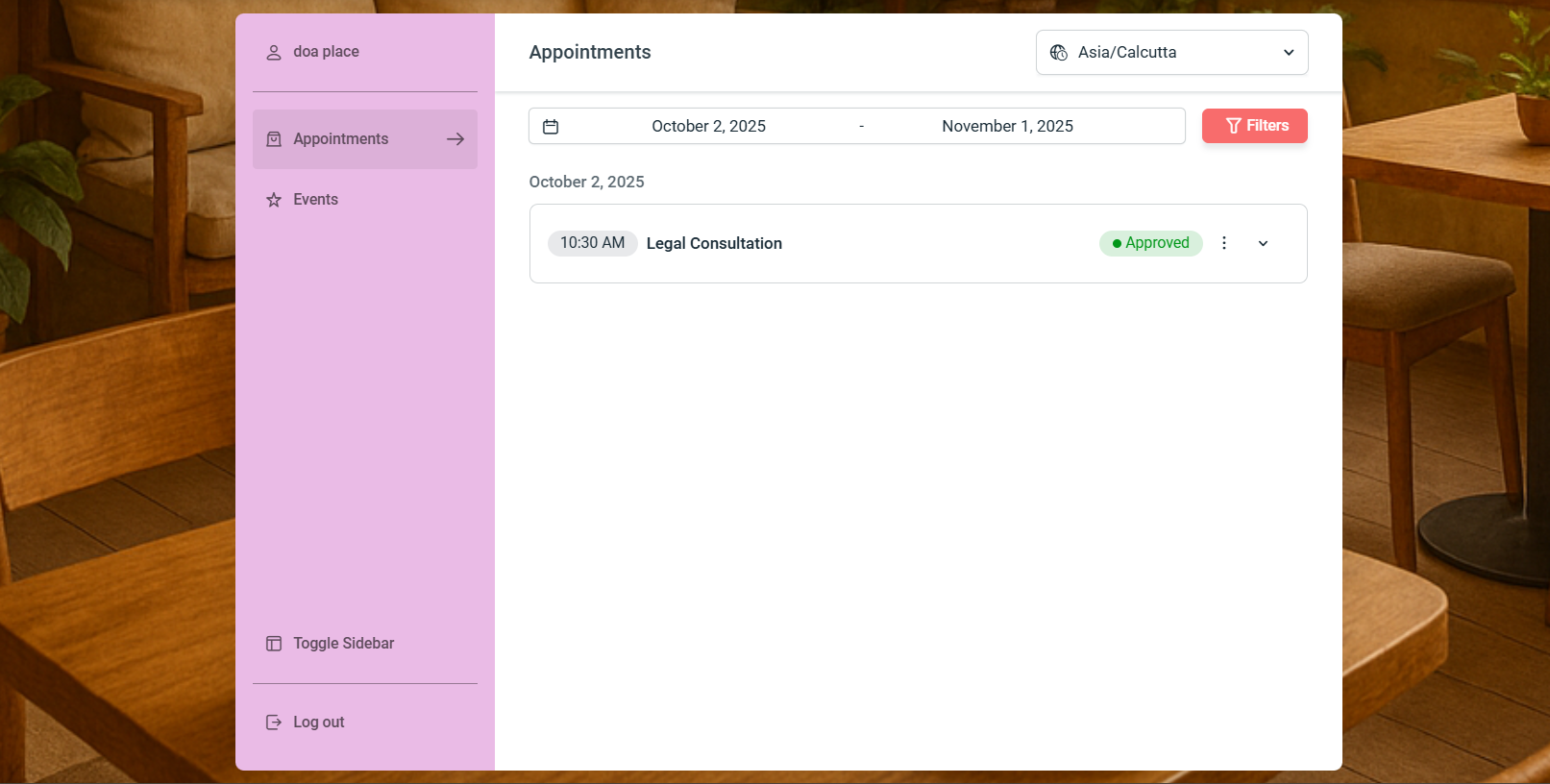
Task: Click the globe clock timezone icon
Action: click(1059, 53)
